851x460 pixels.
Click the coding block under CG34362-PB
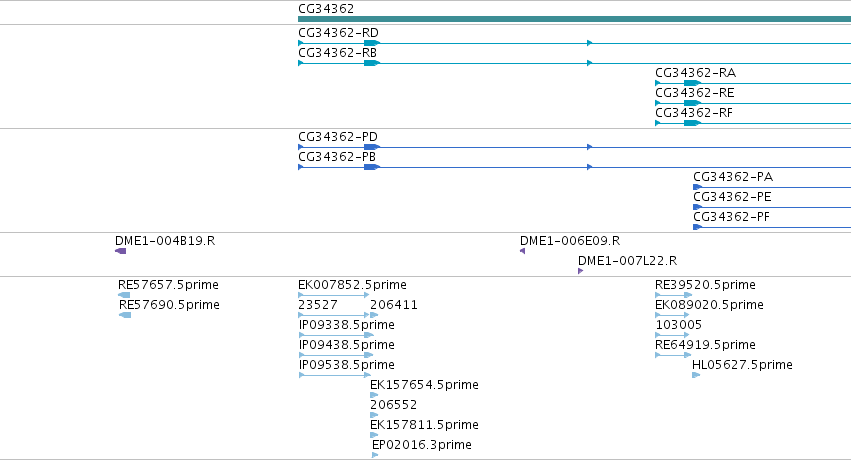pos(372,167)
